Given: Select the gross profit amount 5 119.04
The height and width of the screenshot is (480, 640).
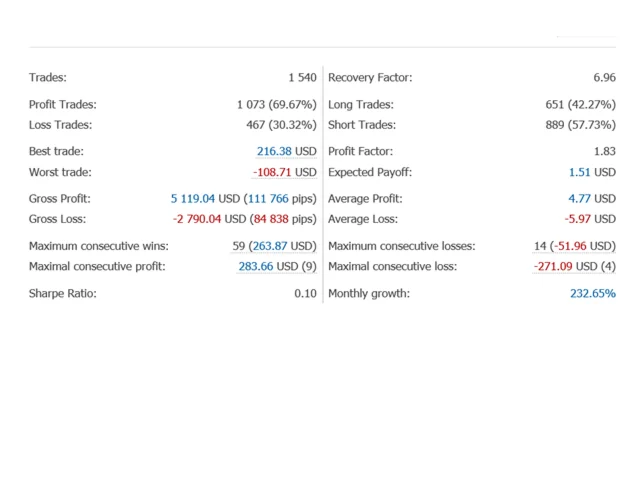Looking at the screenshot, I should tap(193, 199).
